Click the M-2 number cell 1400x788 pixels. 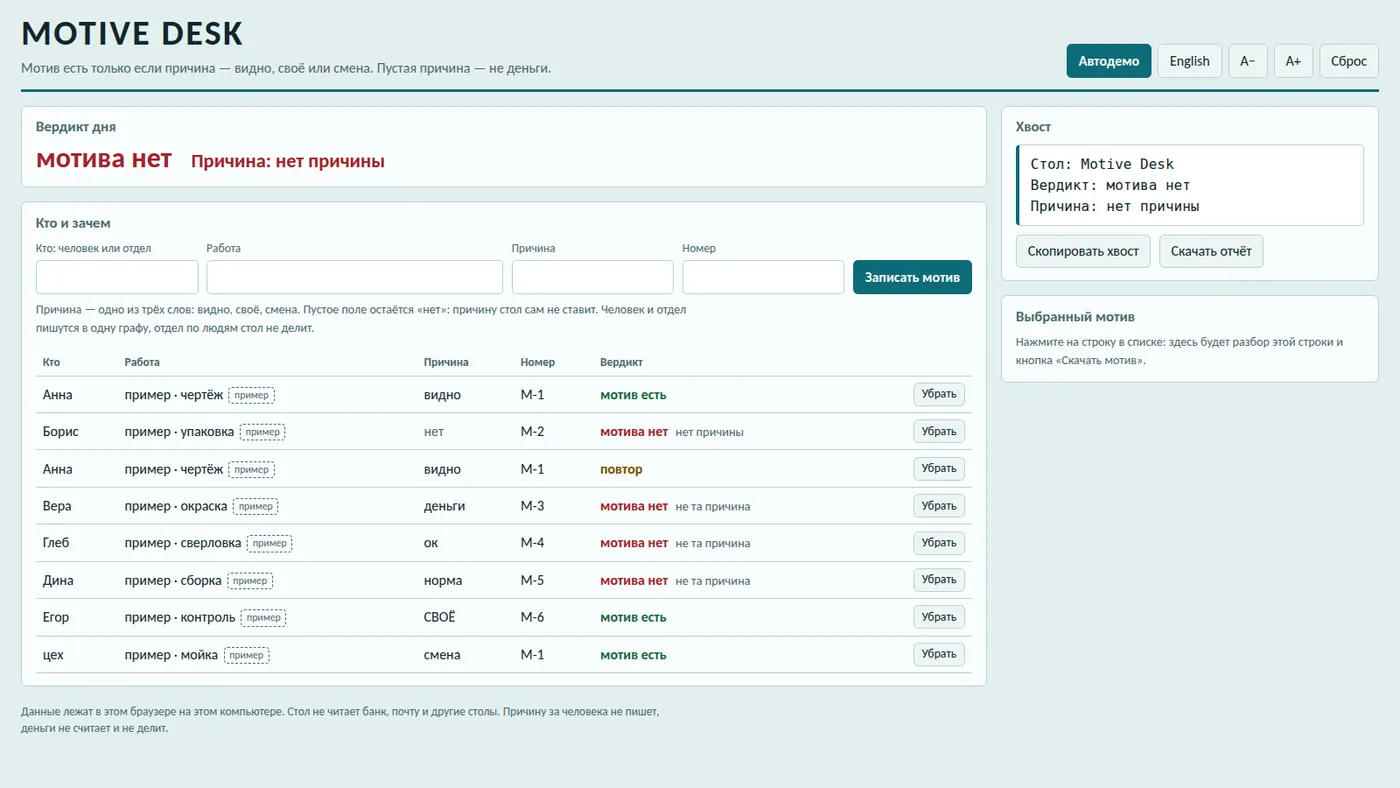point(532,432)
